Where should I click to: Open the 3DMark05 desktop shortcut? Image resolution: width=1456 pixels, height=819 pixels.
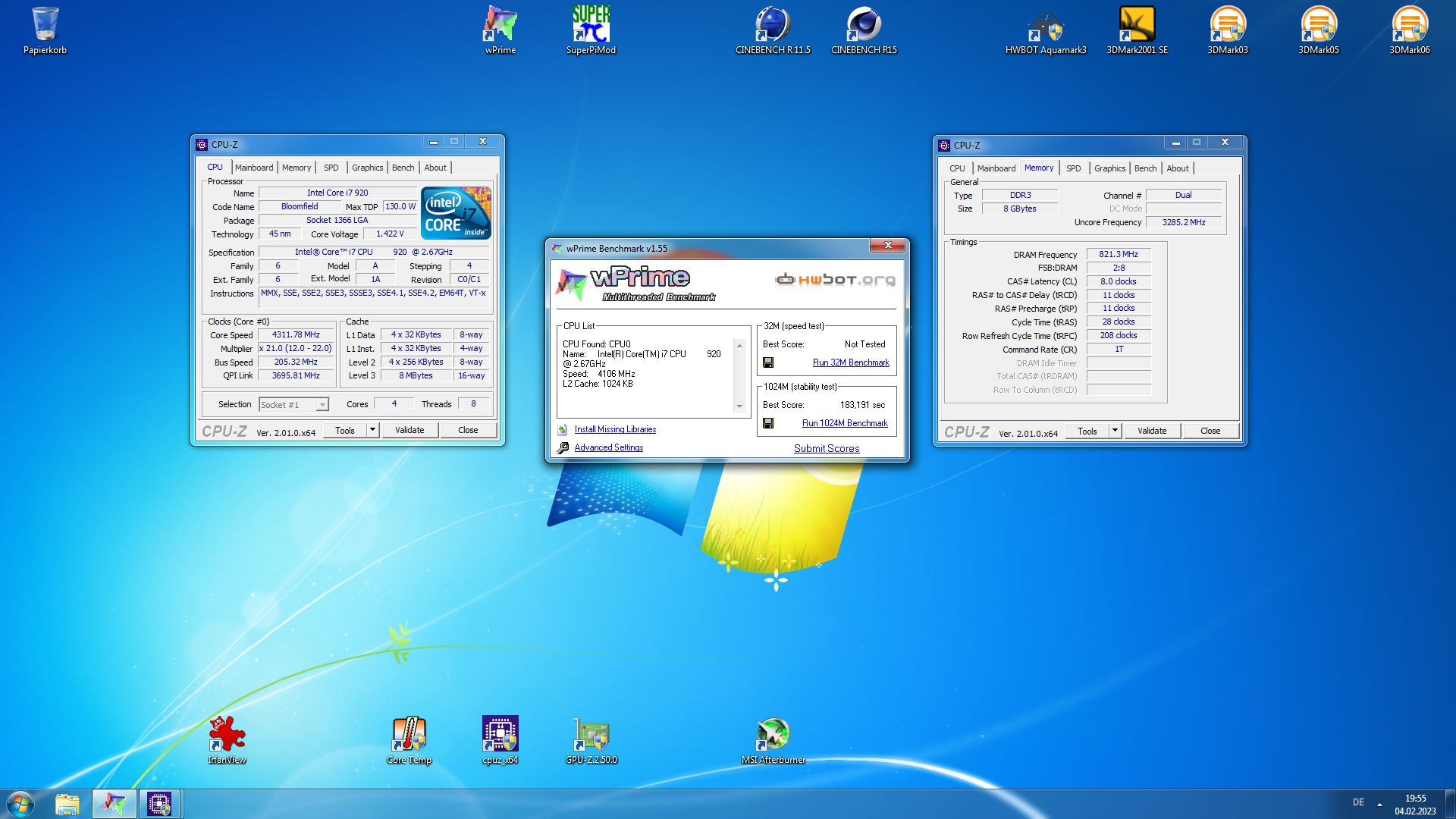pos(1319,30)
